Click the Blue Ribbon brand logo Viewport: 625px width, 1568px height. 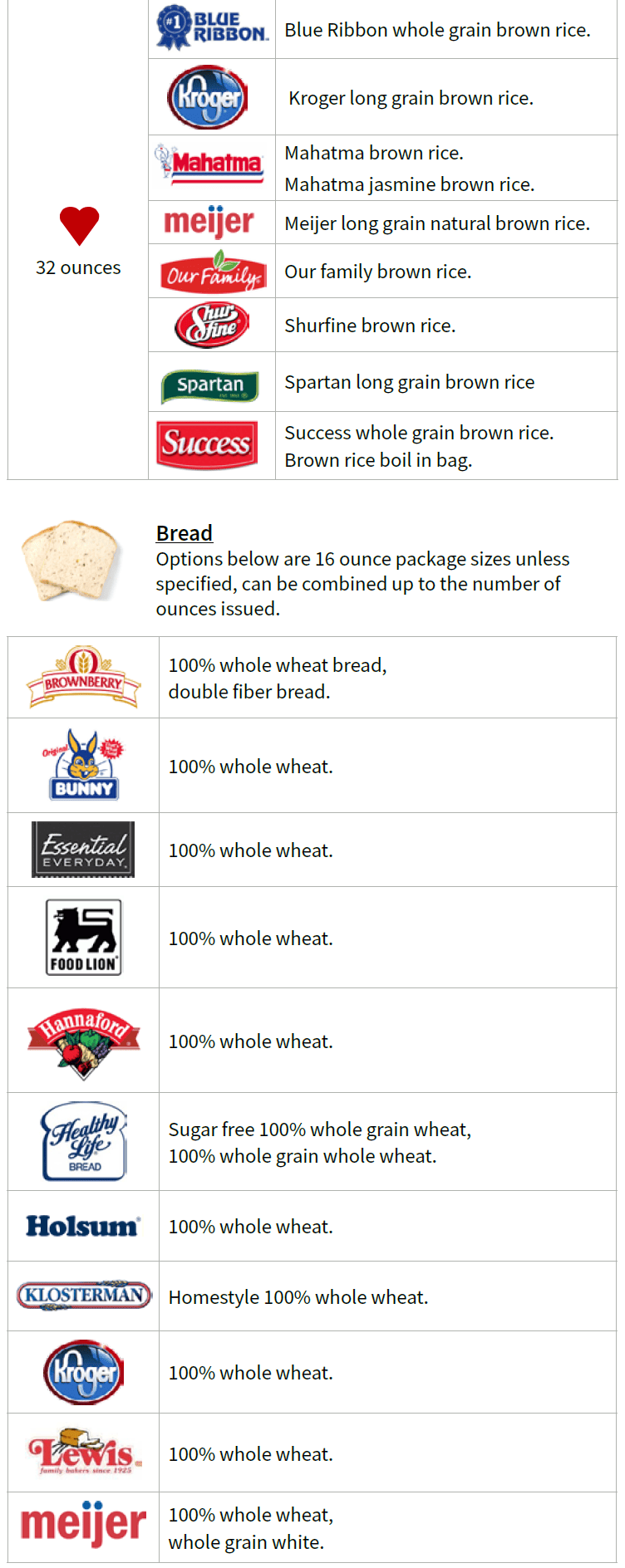(212, 29)
